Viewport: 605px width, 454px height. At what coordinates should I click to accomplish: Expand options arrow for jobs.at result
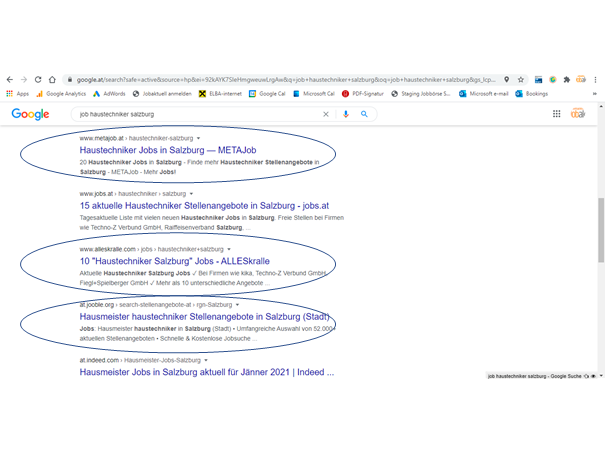click(x=191, y=194)
